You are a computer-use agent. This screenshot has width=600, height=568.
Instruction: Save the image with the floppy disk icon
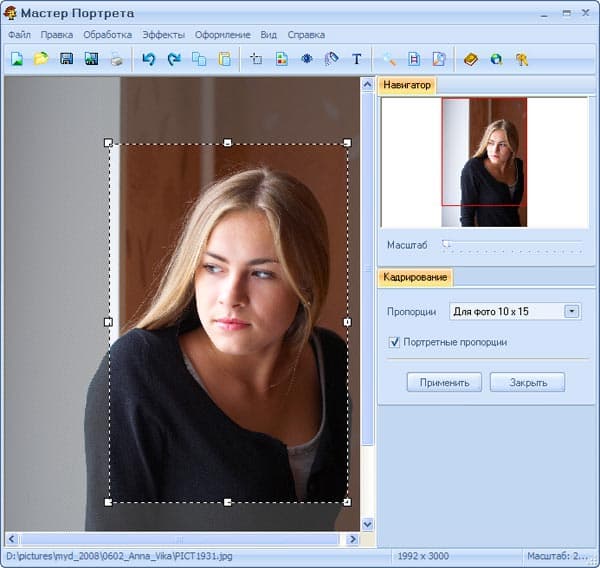point(67,59)
